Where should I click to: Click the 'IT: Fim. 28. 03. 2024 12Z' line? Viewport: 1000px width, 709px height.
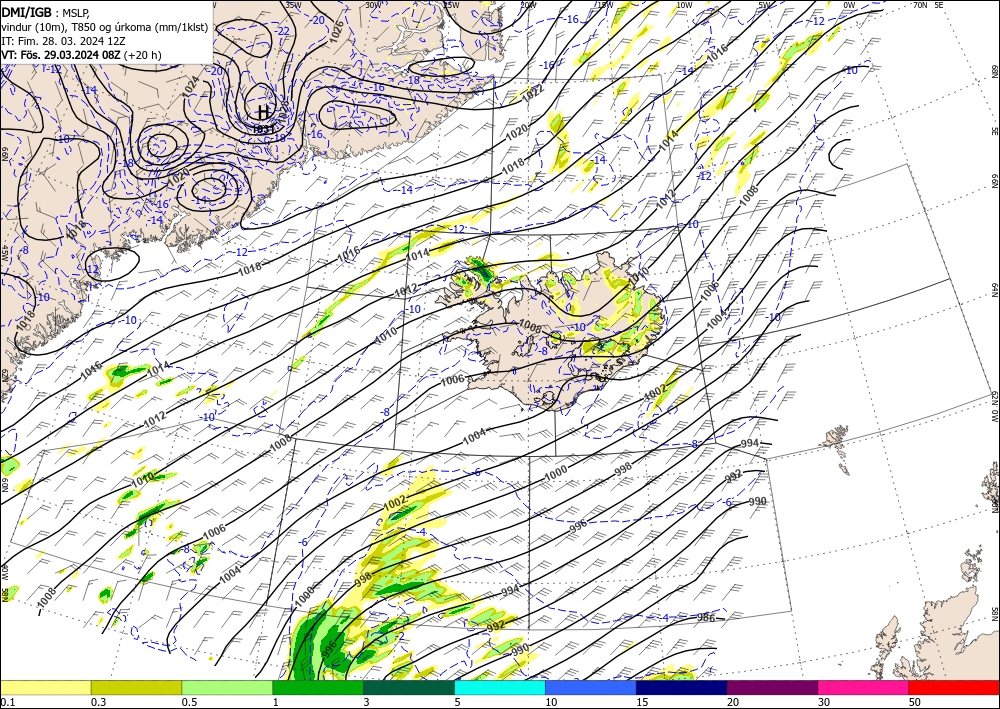(x=63, y=41)
